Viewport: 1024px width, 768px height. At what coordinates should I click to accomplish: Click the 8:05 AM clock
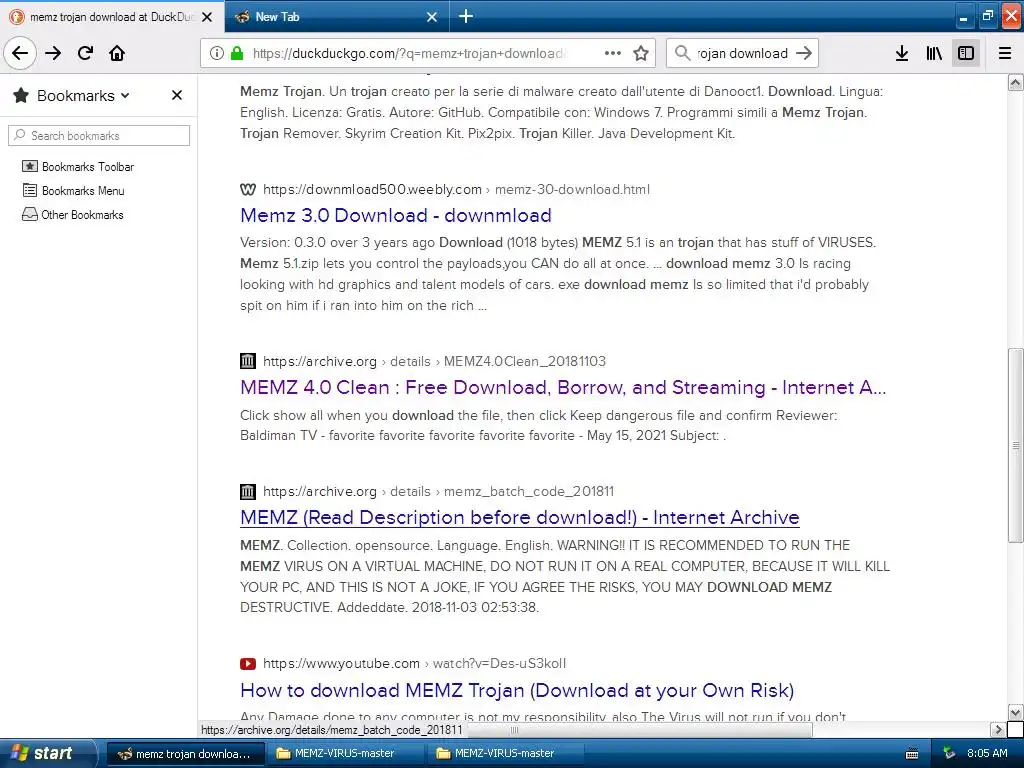click(987, 754)
